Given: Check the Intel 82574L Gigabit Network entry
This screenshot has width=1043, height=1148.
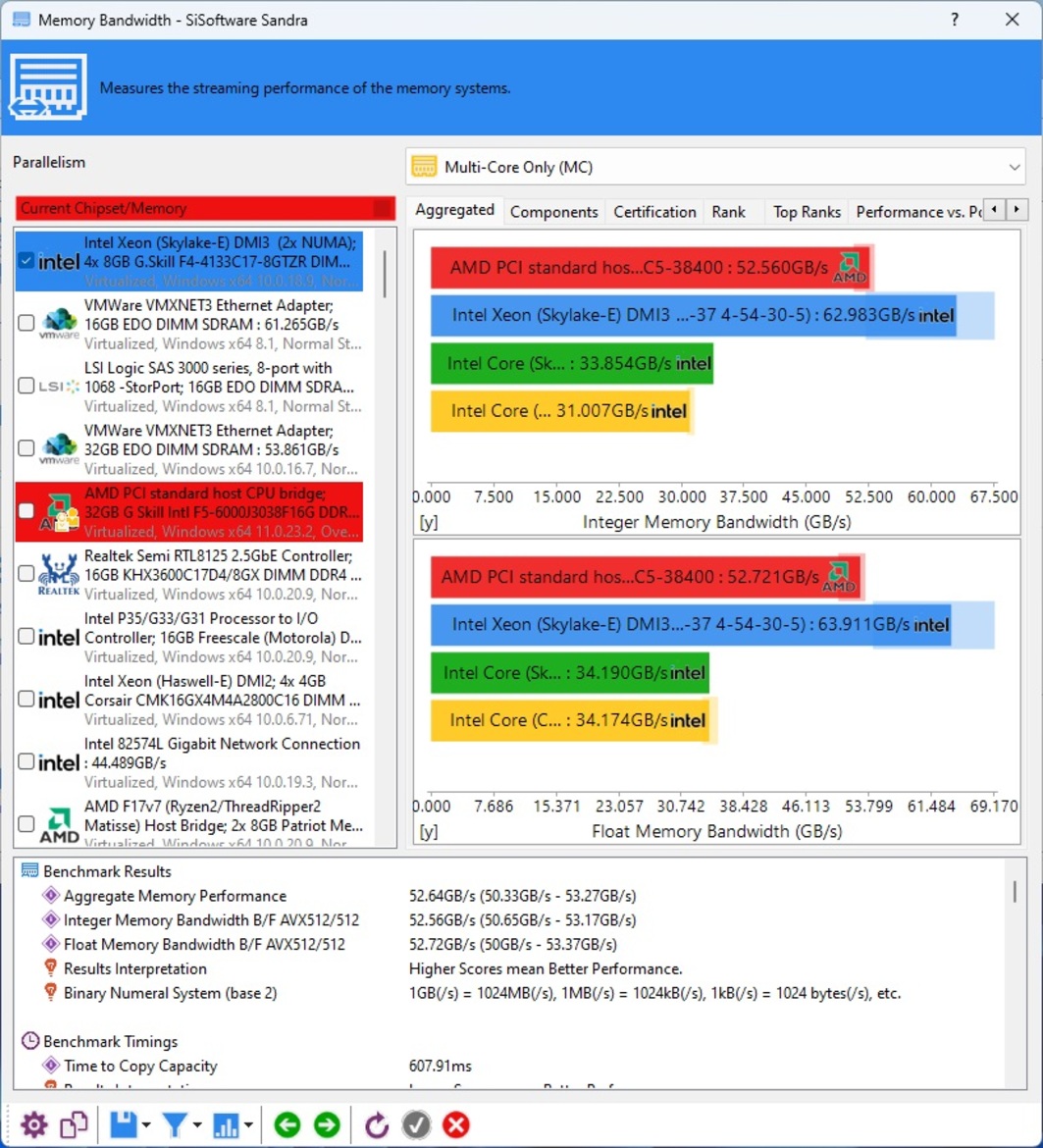Looking at the screenshot, I should click(x=26, y=761).
